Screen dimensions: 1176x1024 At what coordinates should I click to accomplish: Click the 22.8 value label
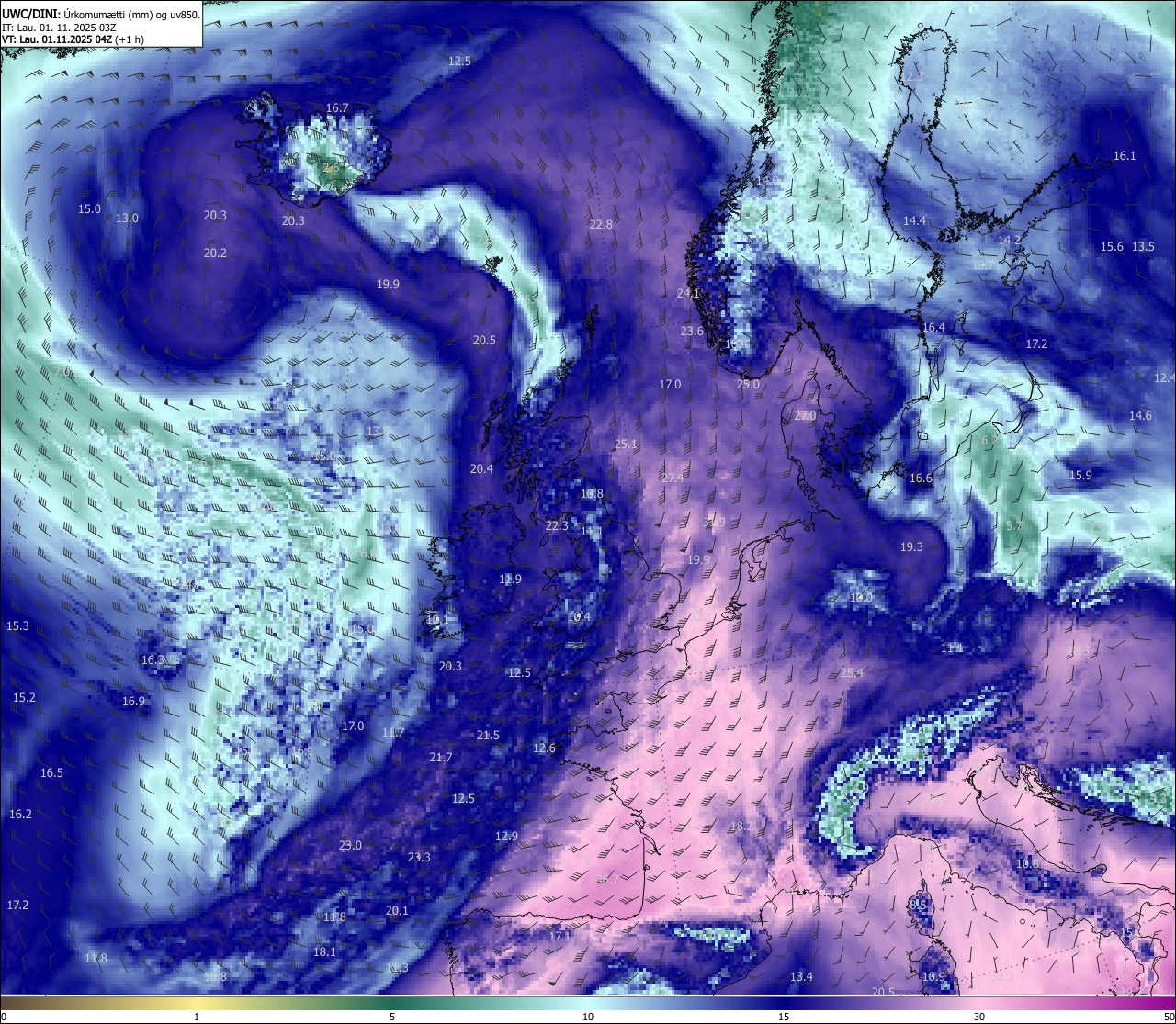click(601, 225)
